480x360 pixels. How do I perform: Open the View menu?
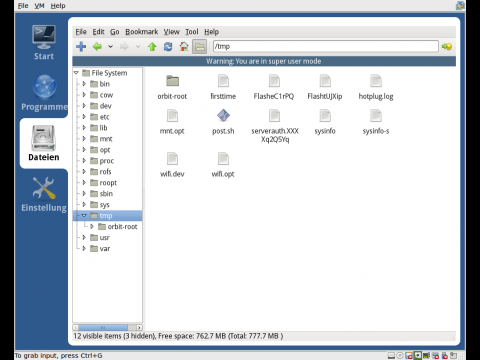172,32
